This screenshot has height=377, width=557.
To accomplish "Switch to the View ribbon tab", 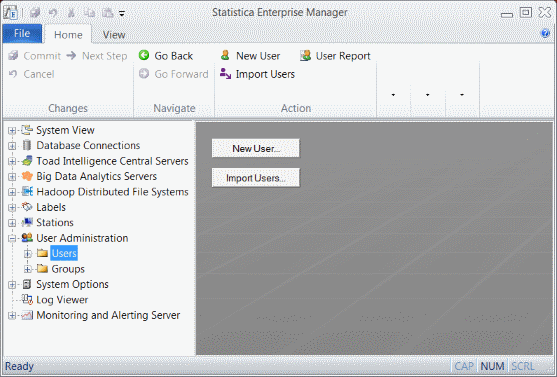I will click(x=114, y=35).
